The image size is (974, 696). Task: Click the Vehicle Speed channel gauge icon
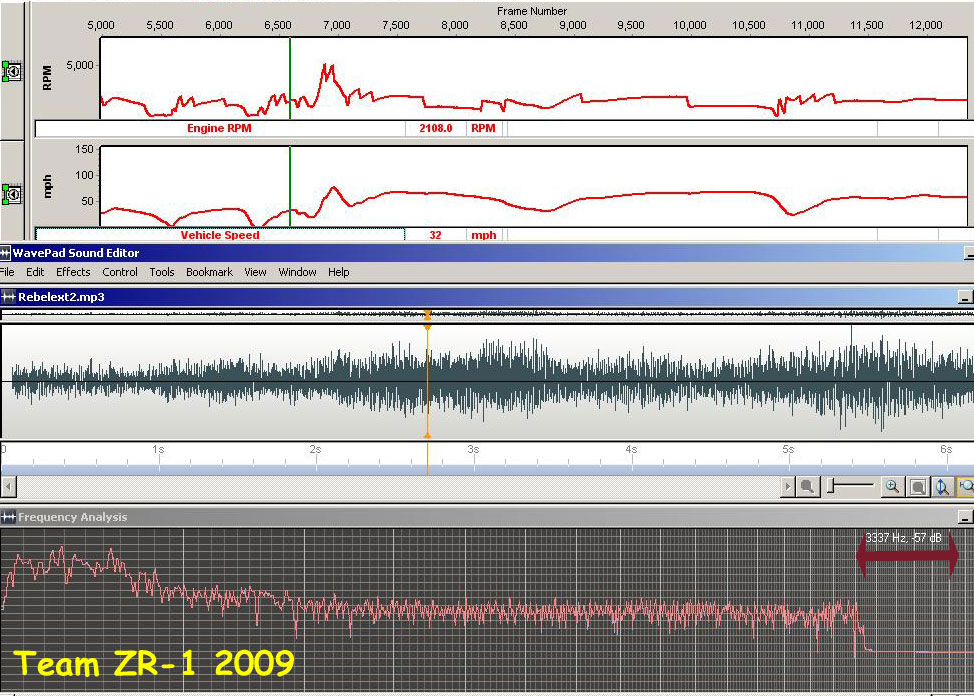[x=14, y=191]
